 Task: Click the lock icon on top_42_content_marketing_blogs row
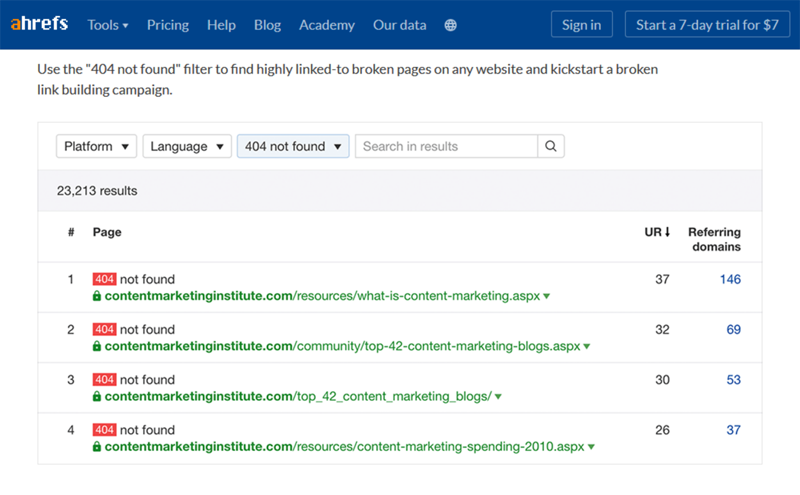(x=96, y=397)
